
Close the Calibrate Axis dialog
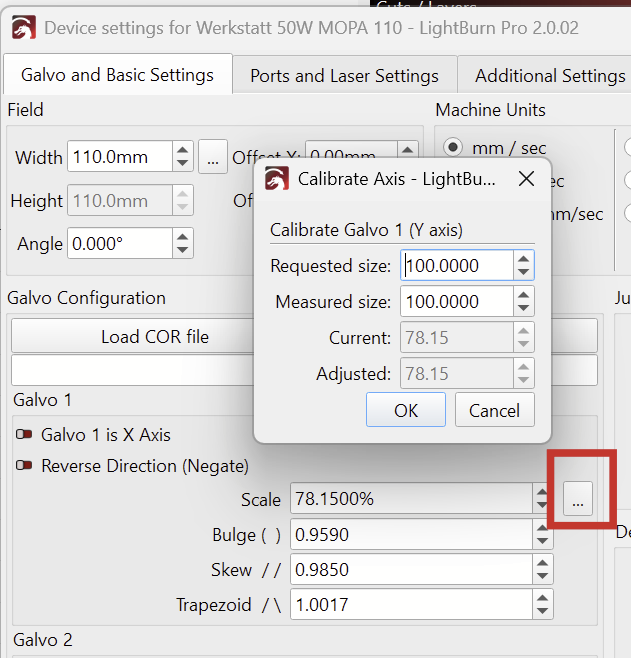tap(526, 179)
